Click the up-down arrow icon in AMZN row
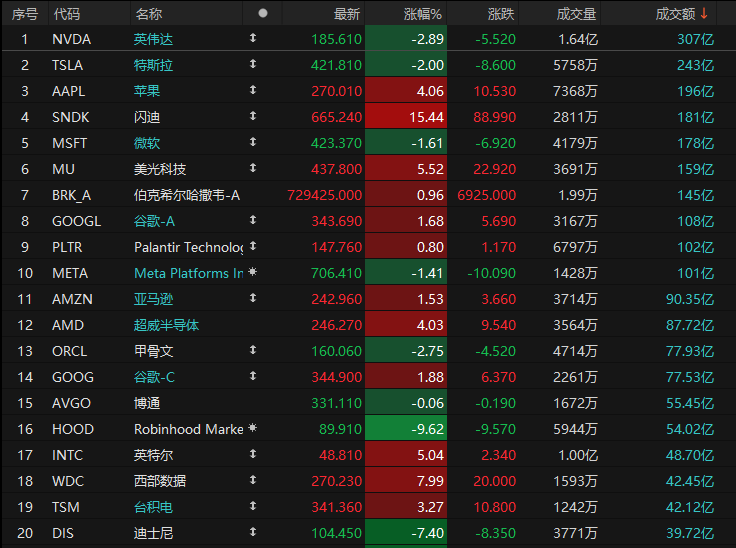The image size is (736, 548). (253, 297)
